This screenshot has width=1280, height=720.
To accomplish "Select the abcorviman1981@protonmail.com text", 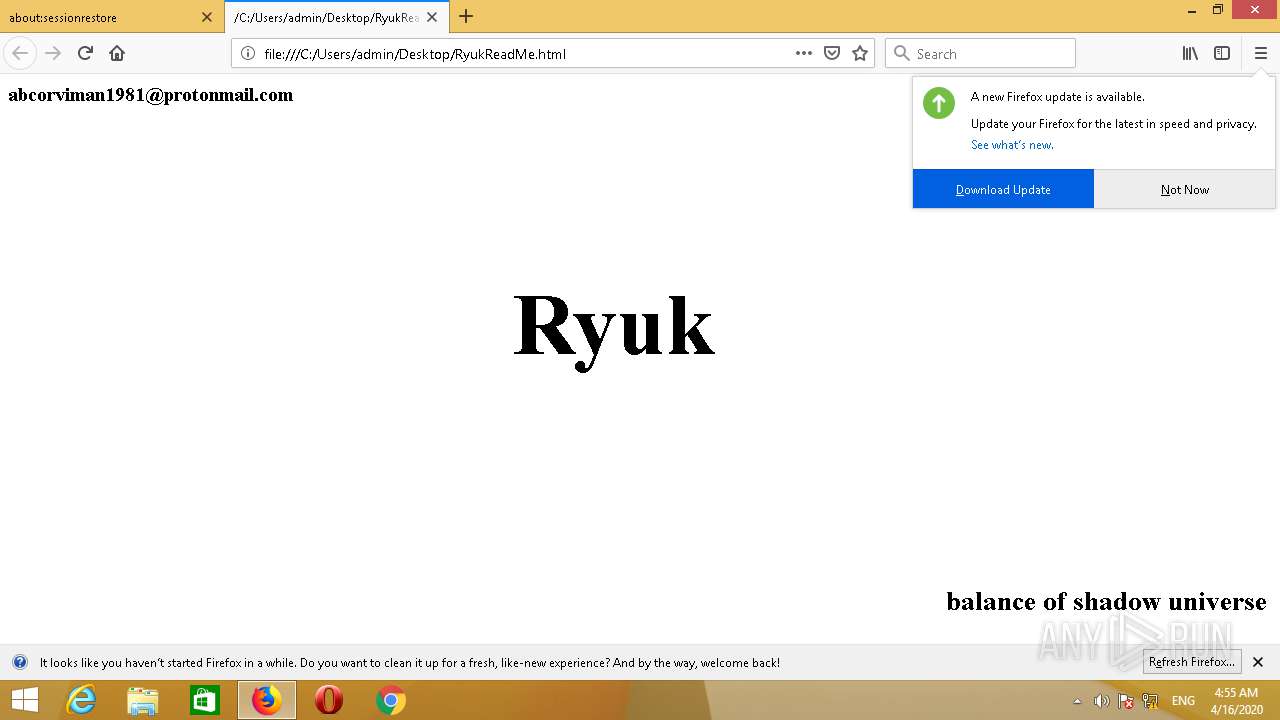I will coord(150,95).
